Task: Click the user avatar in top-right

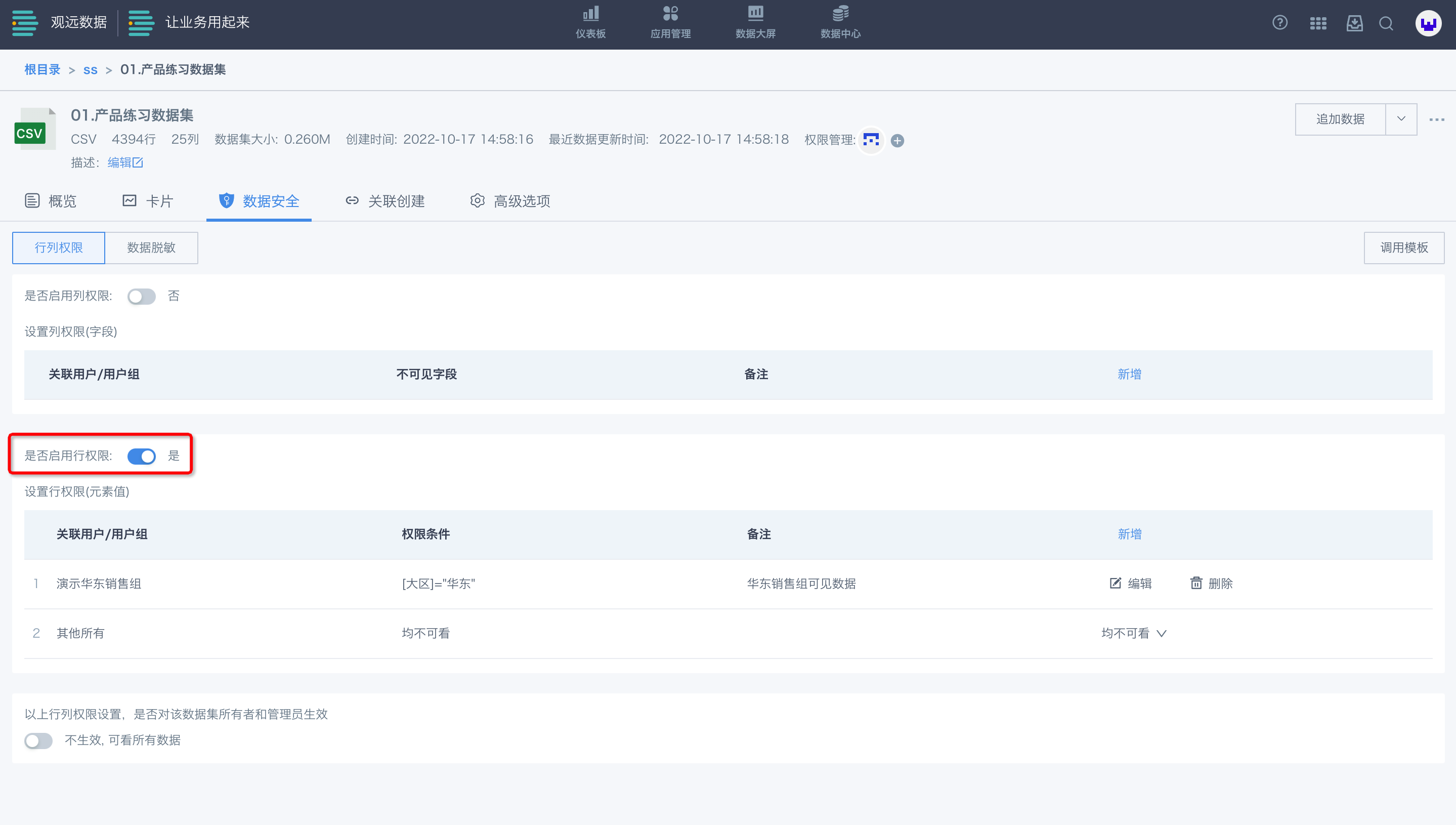Action: (1428, 23)
